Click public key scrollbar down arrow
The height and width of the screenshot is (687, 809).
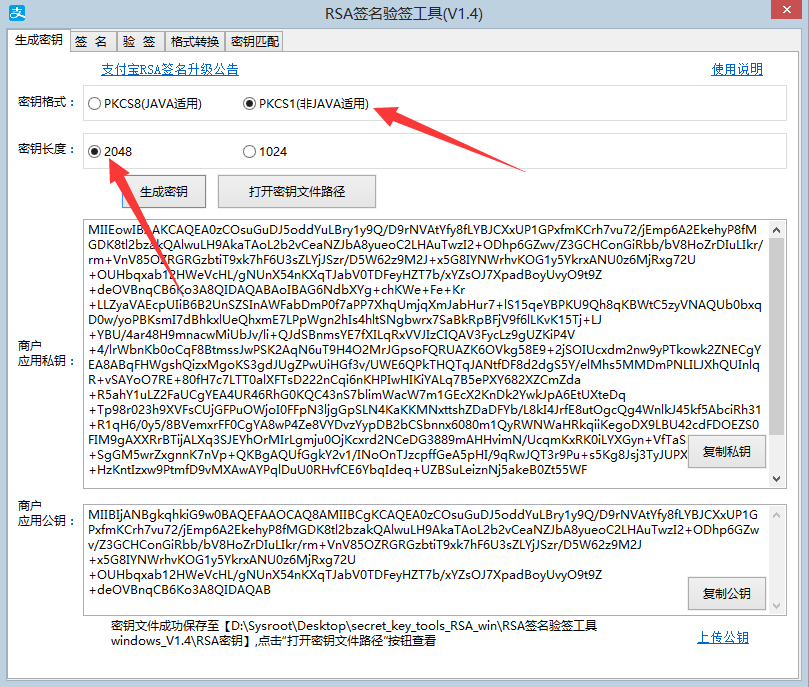(776, 606)
